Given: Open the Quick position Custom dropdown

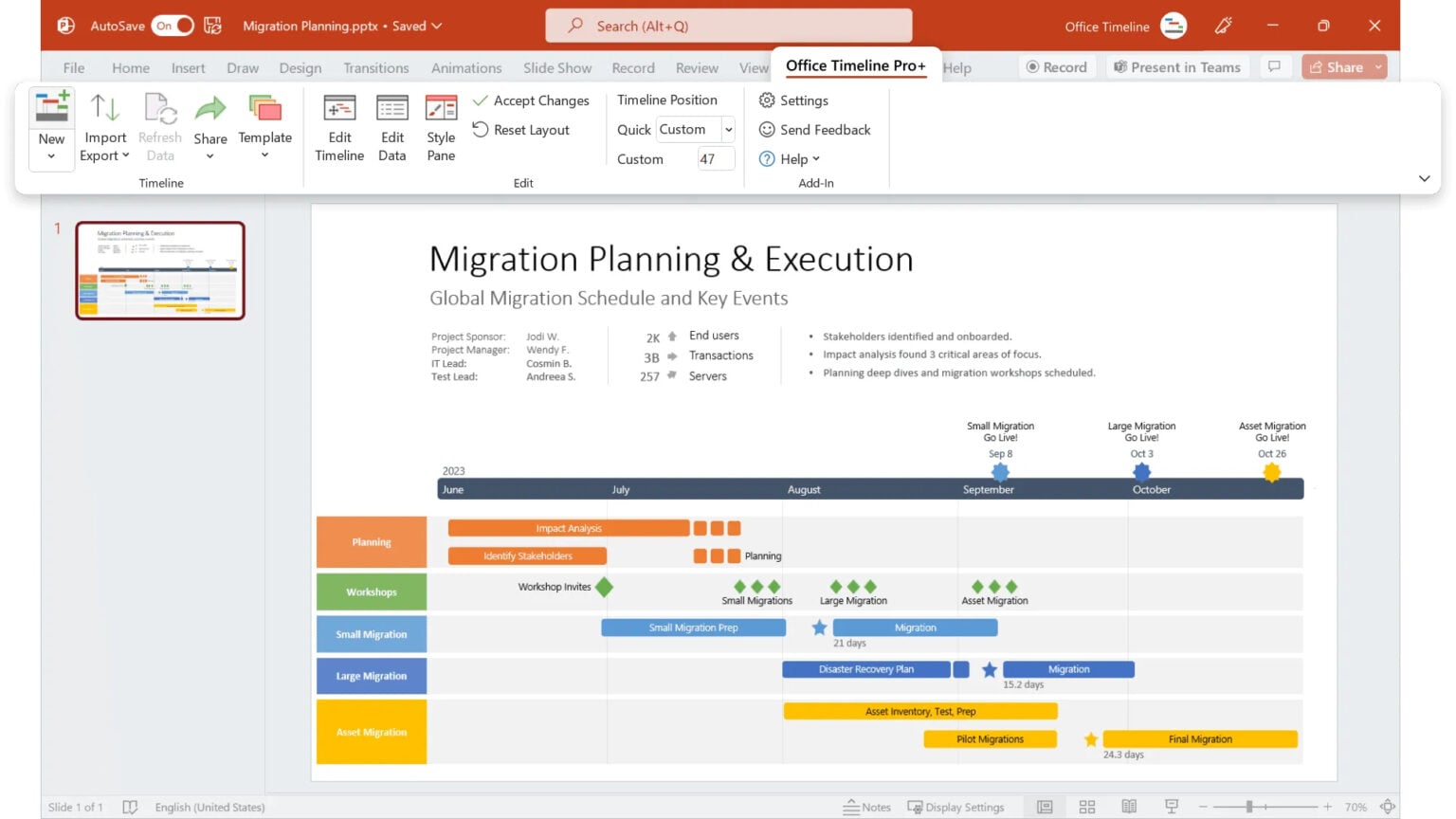Looking at the screenshot, I should click(728, 130).
